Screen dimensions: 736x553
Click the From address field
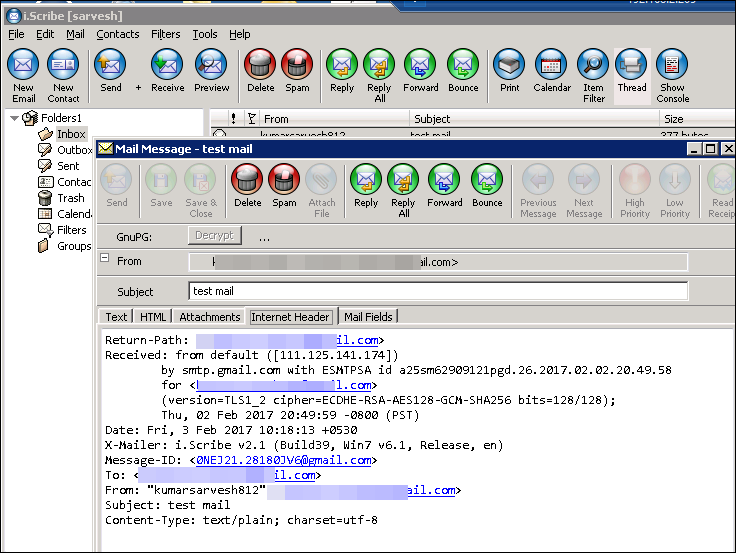point(438,262)
